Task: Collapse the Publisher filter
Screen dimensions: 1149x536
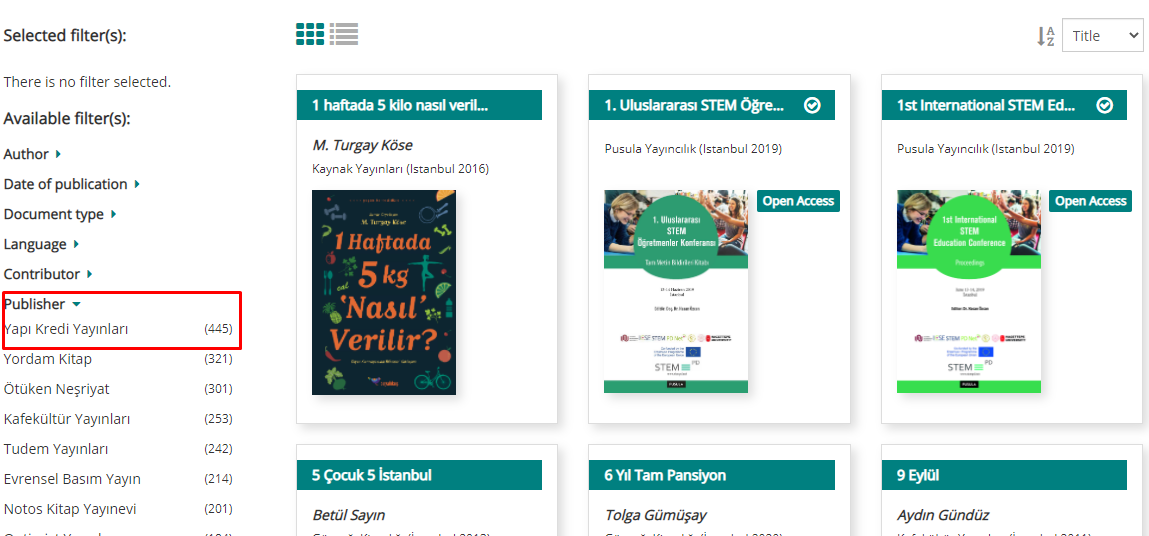Action: point(43,304)
